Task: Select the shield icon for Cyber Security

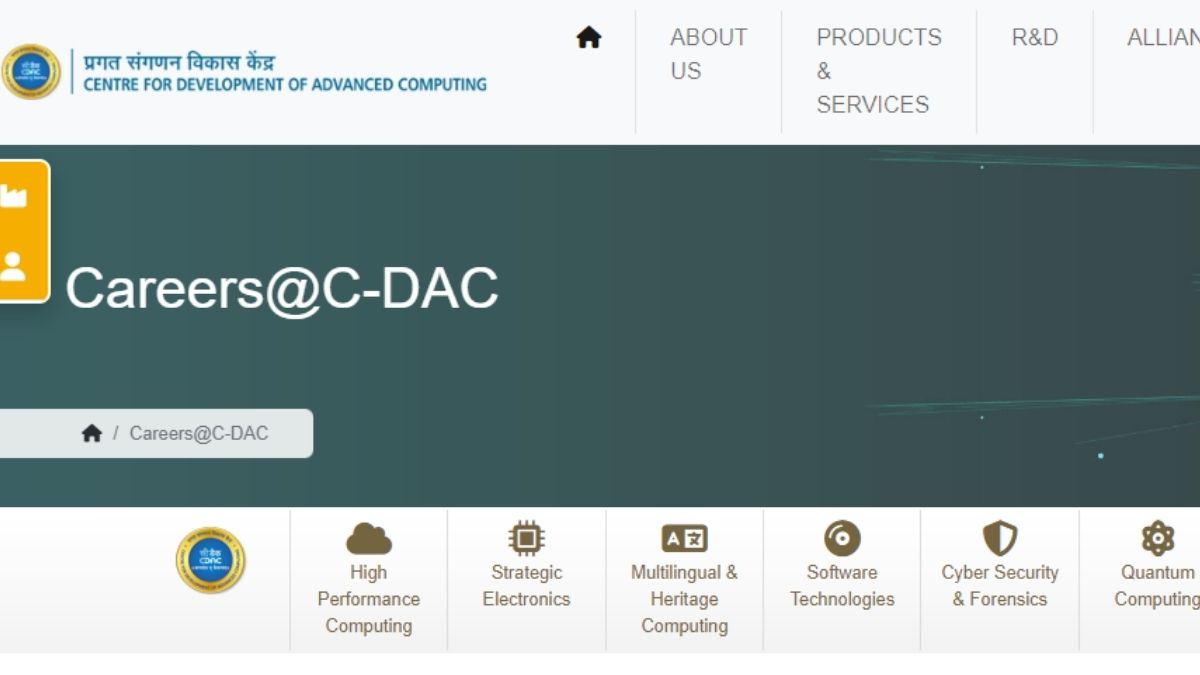Action: (999, 539)
